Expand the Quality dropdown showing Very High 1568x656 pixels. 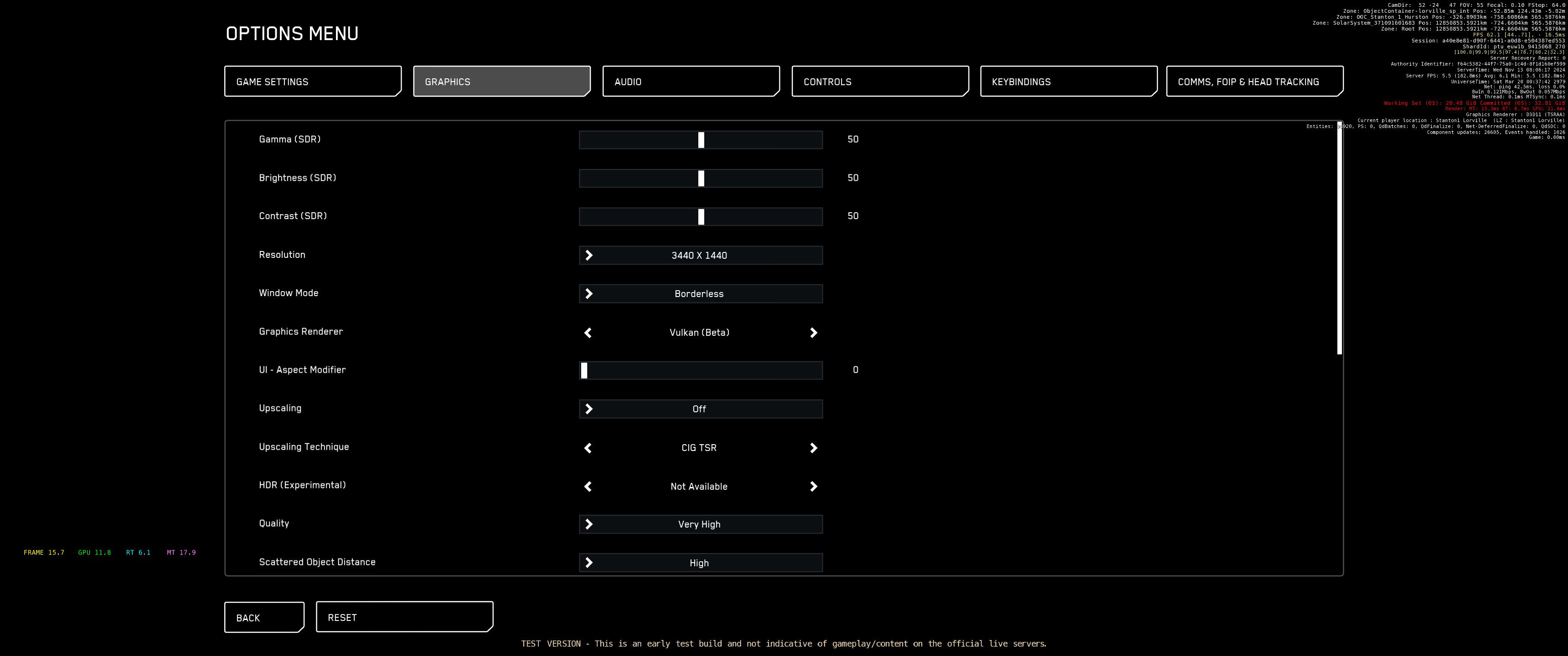(x=700, y=524)
